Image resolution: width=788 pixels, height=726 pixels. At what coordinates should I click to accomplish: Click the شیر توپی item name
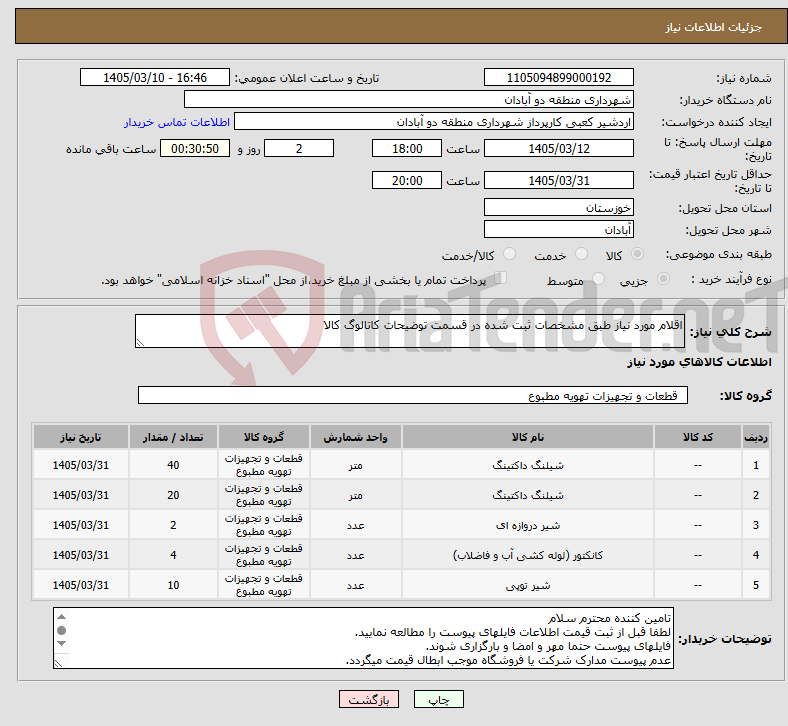[528, 585]
